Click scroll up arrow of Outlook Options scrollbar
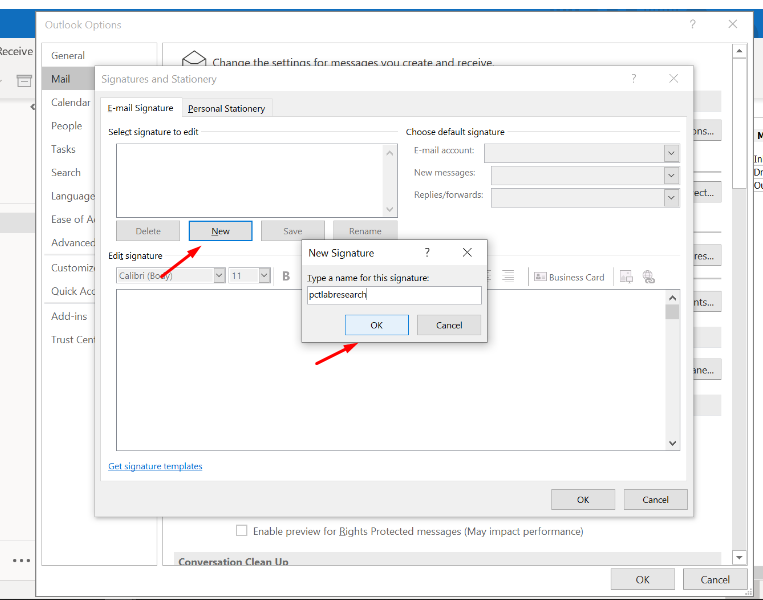This screenshot has width=763, height=600. [739, 51]
